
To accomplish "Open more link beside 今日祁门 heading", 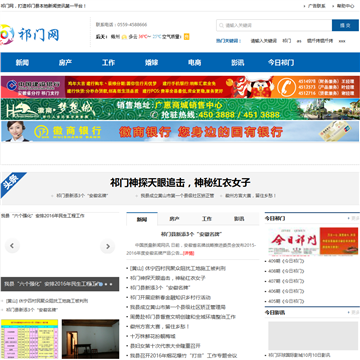I will click(354, 218).
